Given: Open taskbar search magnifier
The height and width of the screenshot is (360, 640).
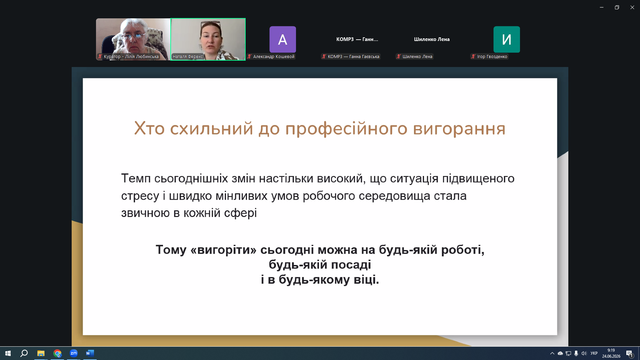Looking at the screenshot, I should tap(24, 353).
